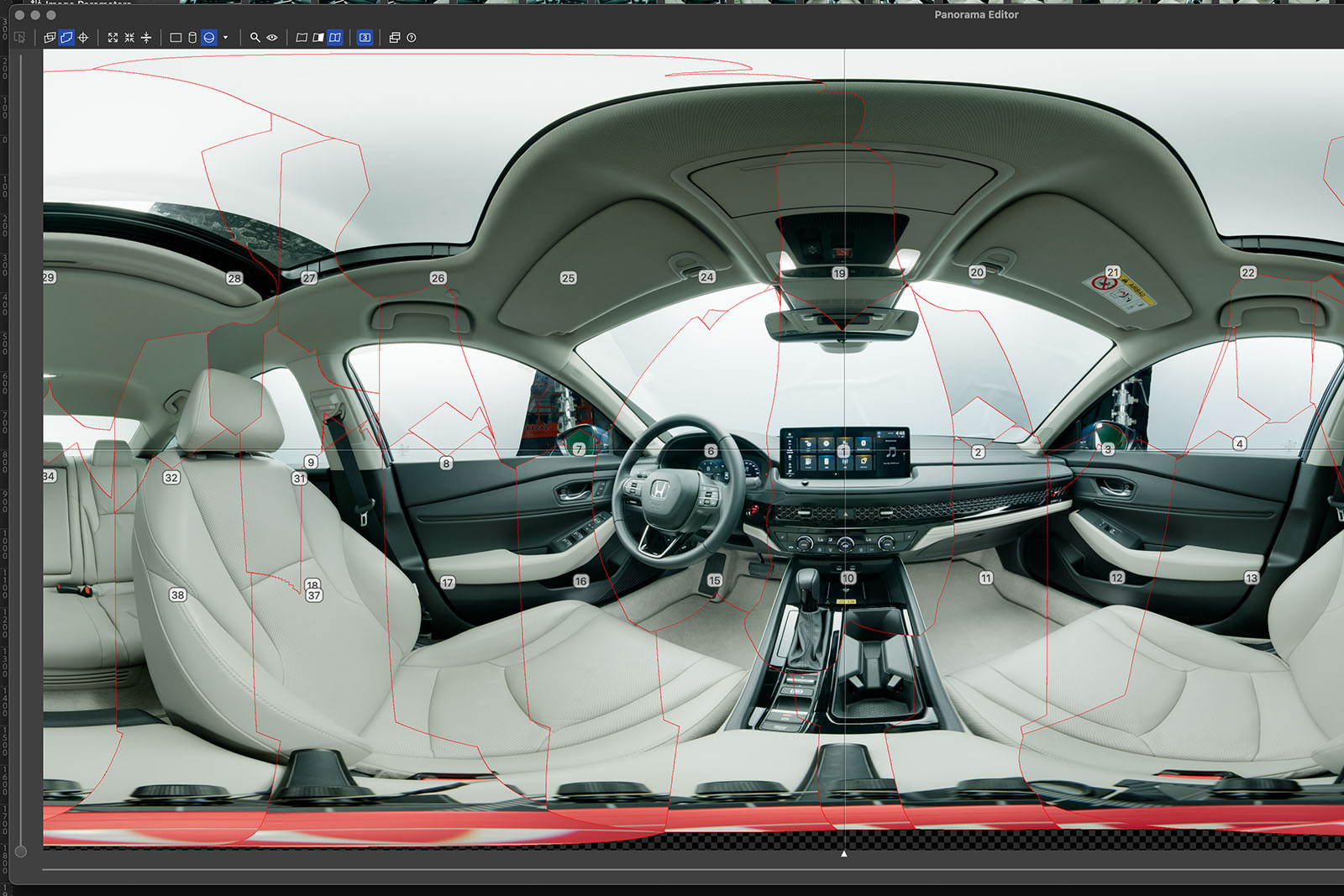Click the center vertically alignment icon
The width and height of the screenshot is (1344, 896).
146,37
